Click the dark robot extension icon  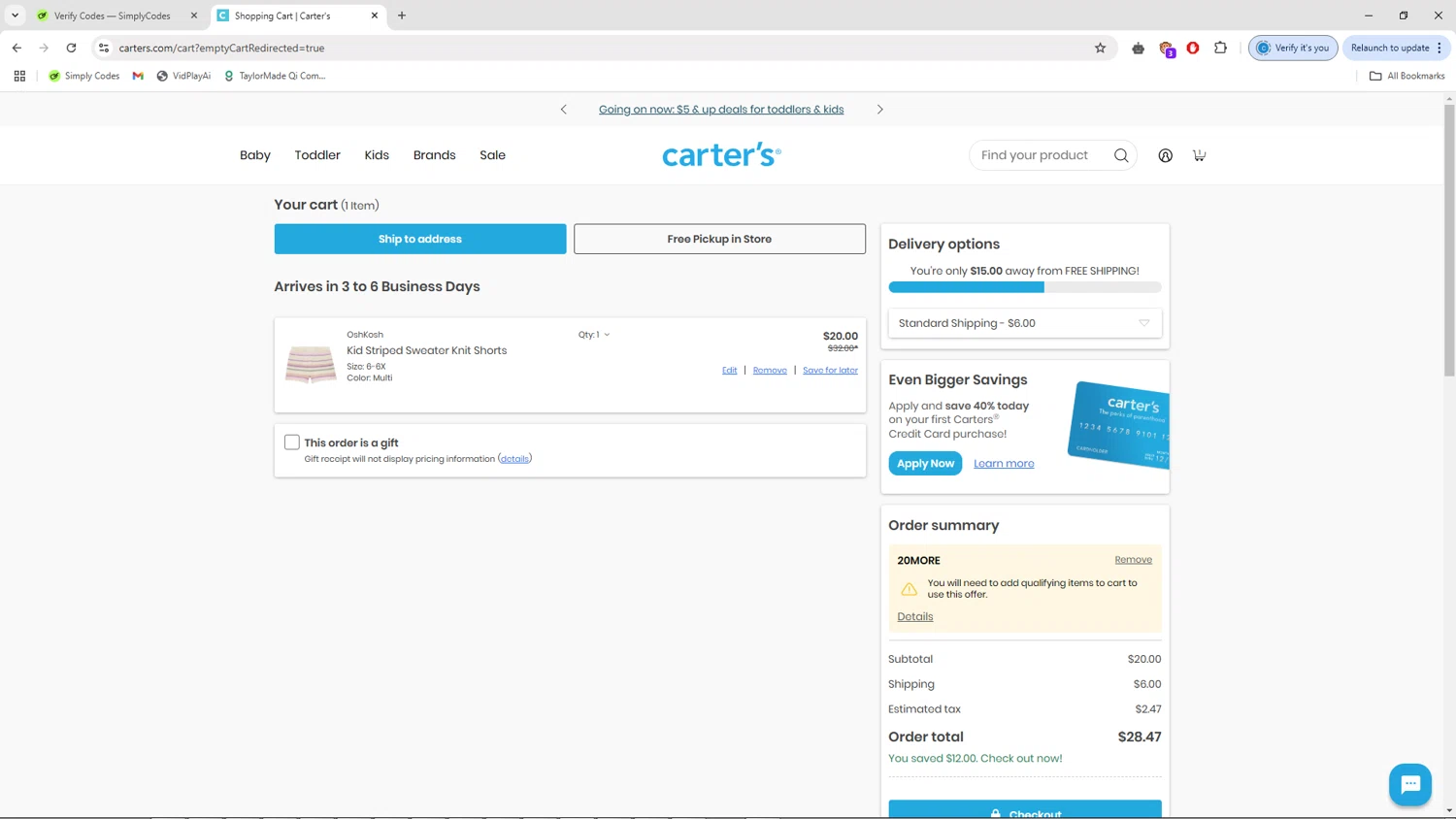pyautogui.click(x=1138, y=48)
